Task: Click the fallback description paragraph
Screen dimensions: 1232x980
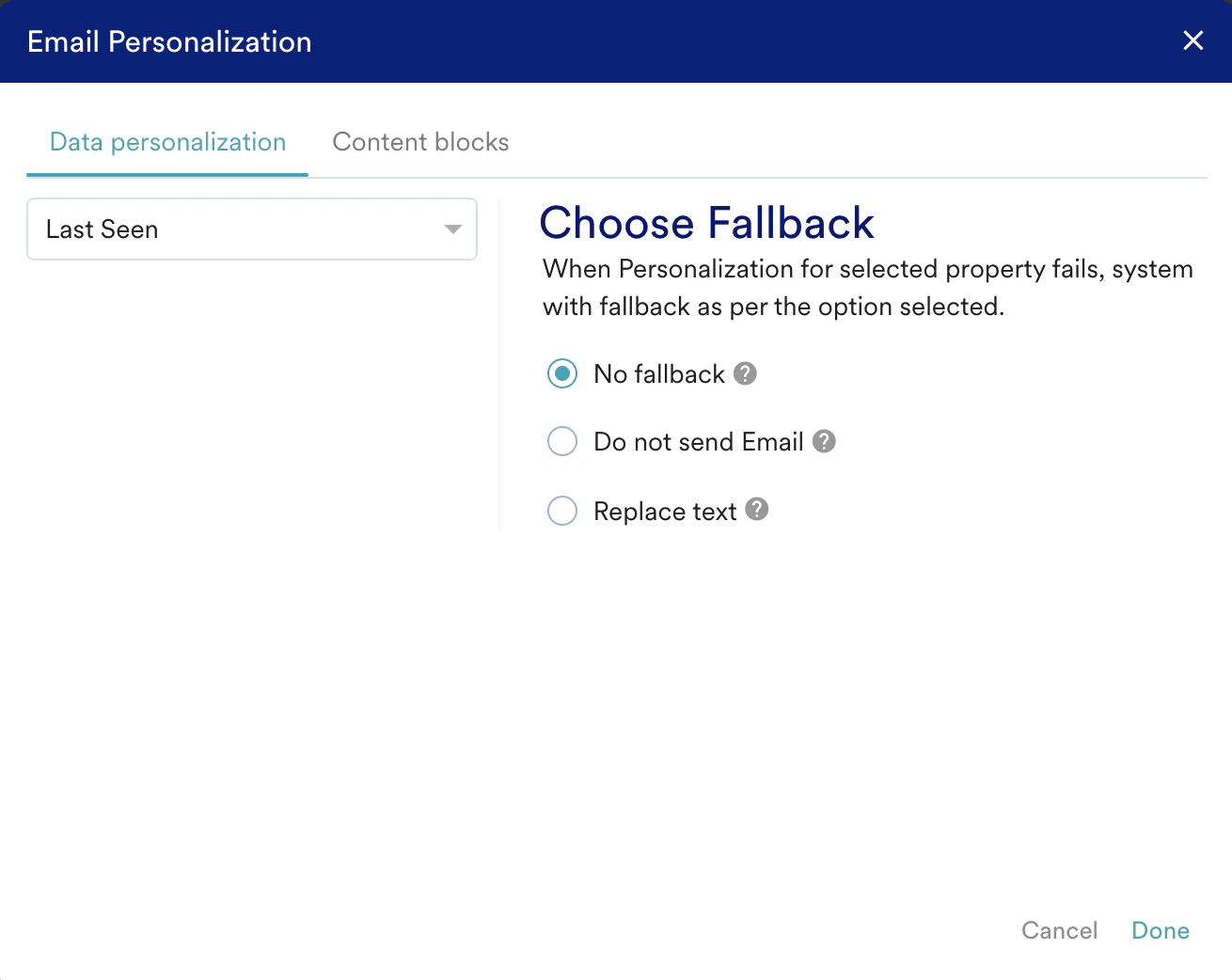Action: point(867,288)
